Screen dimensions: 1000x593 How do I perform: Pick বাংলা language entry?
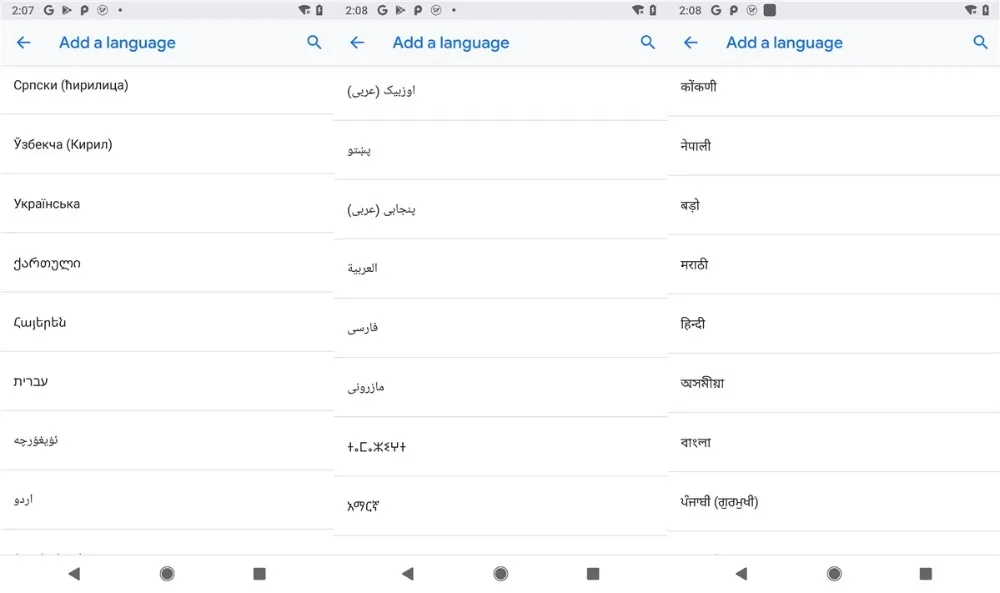tap(834, 443)
